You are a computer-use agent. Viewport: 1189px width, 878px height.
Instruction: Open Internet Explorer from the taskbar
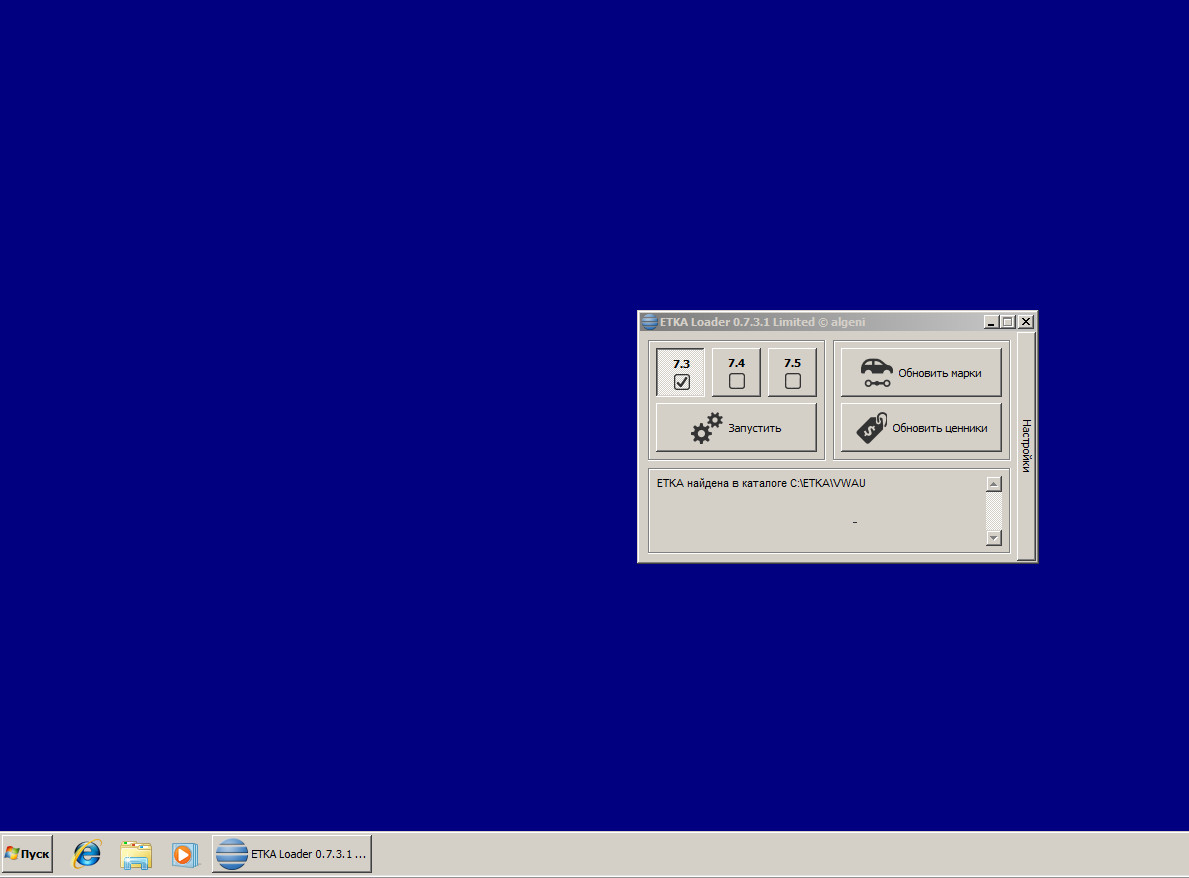88,854
